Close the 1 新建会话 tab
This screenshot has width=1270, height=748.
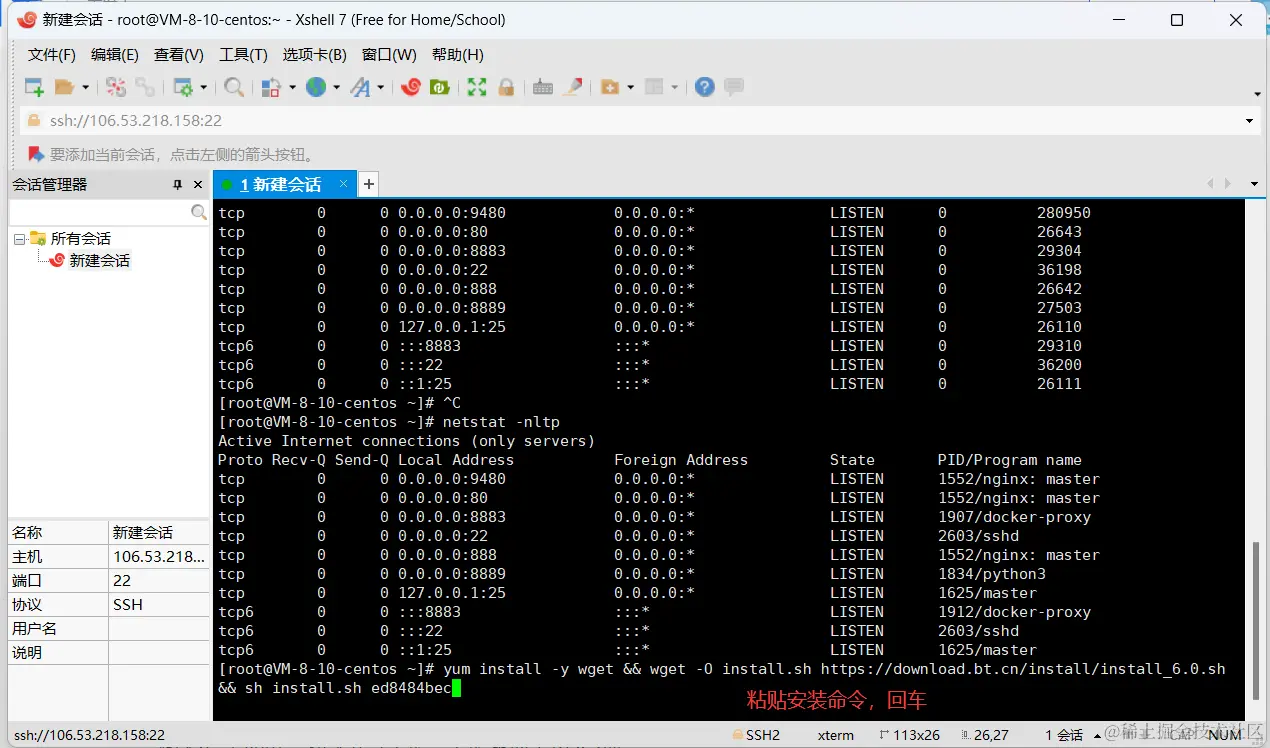[344, 183]
